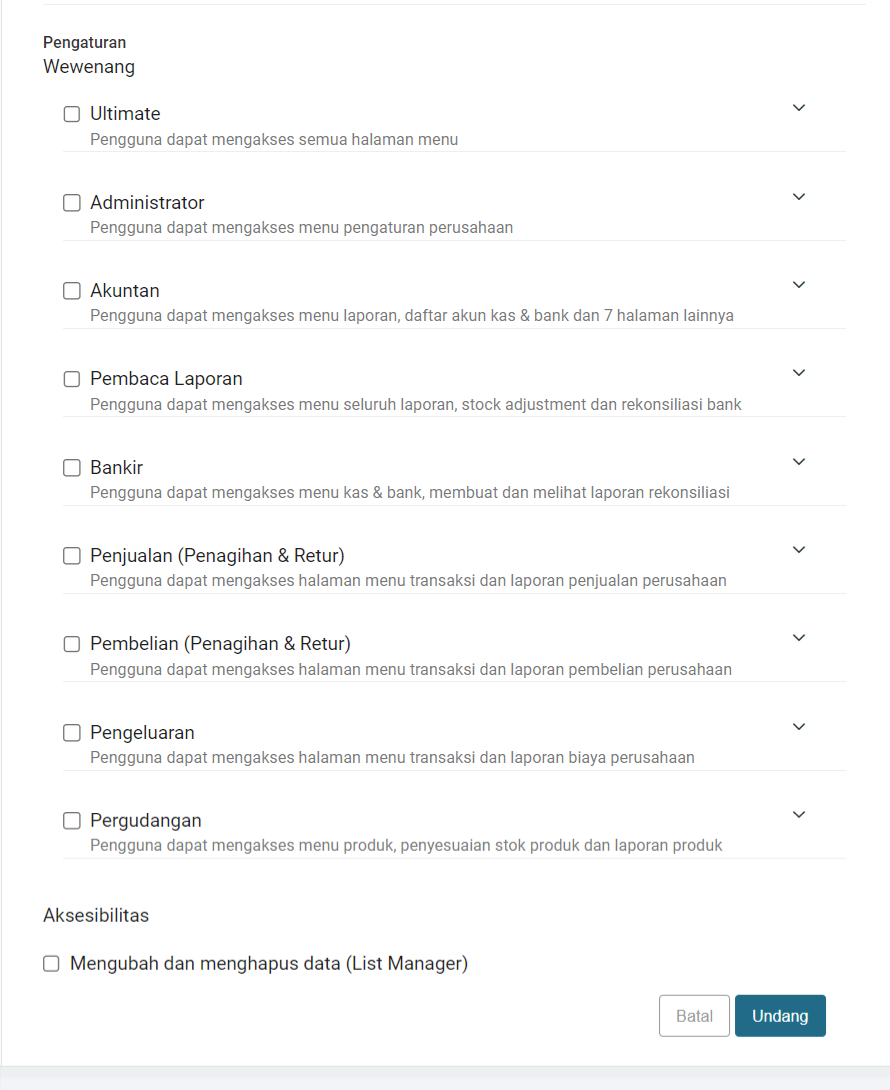Expand the Ultimate role chevron
890x1090 pixels.
click(799, 108)
